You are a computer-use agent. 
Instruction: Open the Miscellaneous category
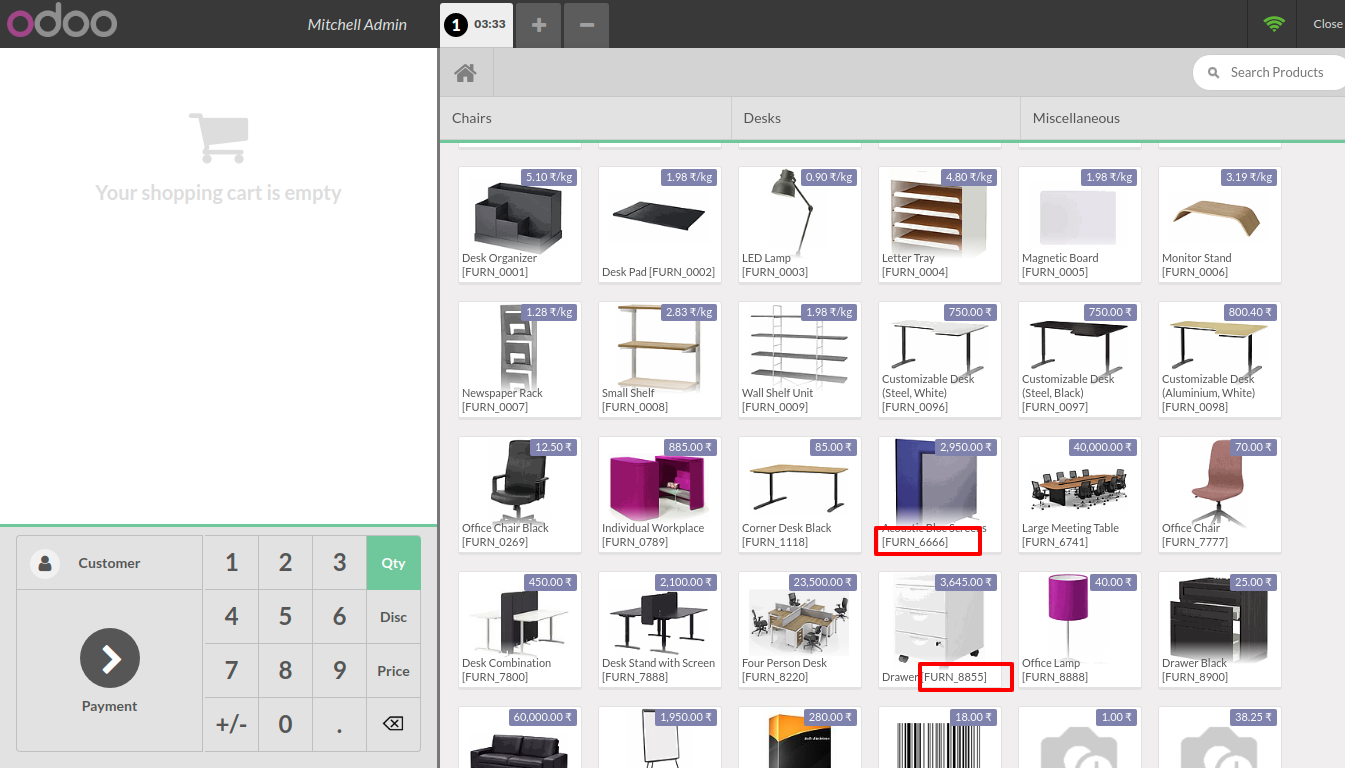pos(1182,118)
